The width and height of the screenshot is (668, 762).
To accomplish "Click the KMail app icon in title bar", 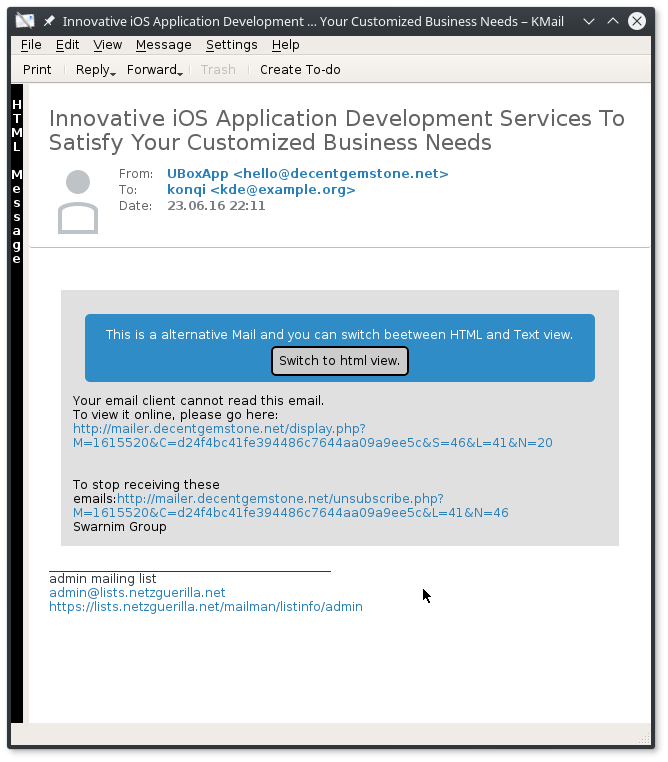I will (x=25, y=20).
